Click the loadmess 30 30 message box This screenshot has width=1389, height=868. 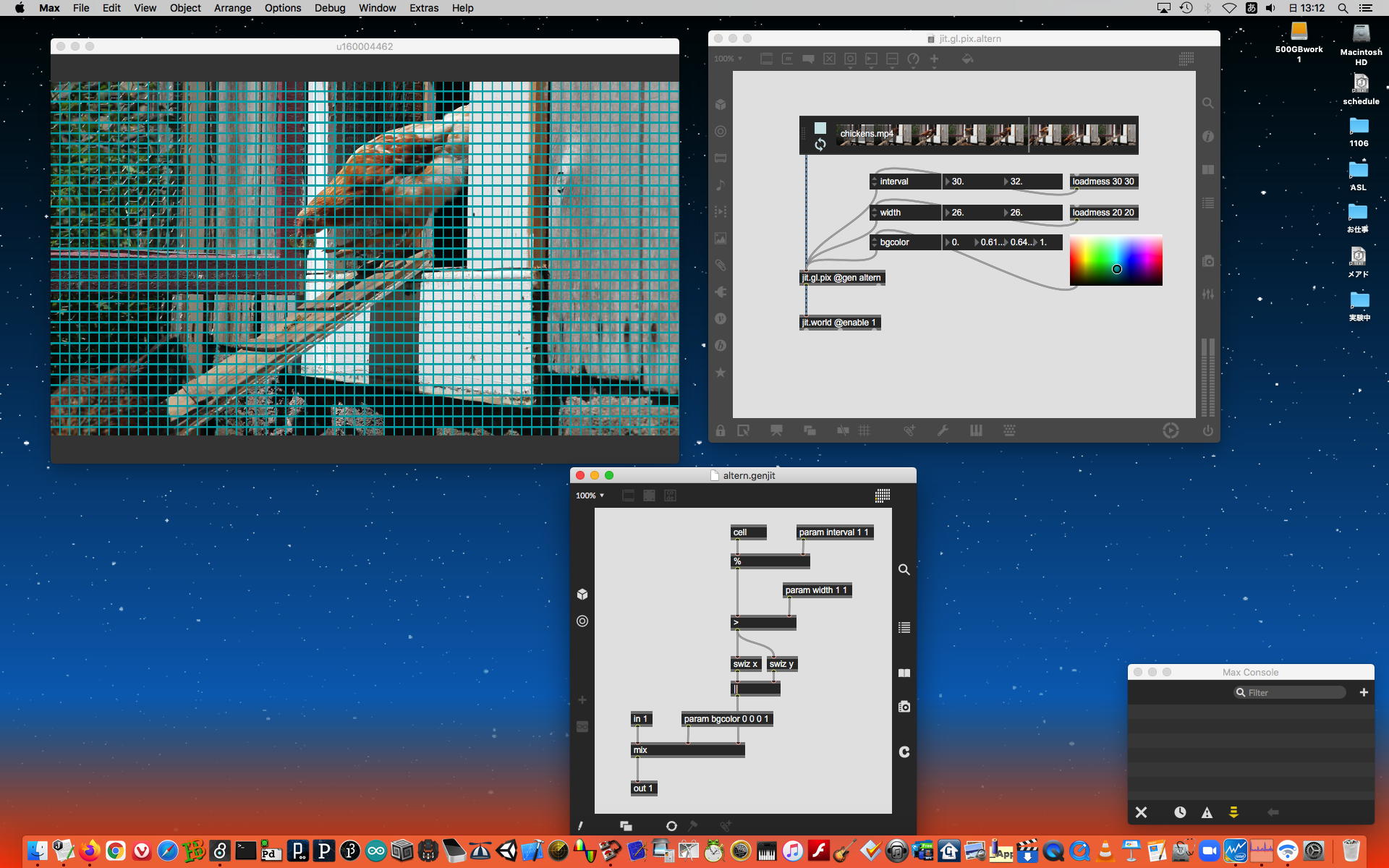(1103, 182)
